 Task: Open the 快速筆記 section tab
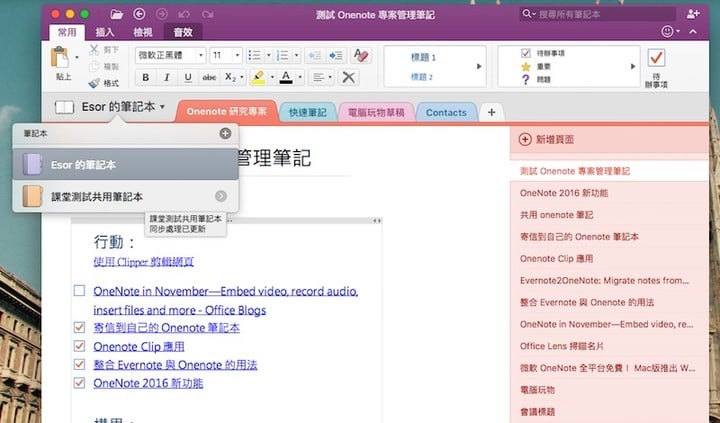tap(305, 112)
